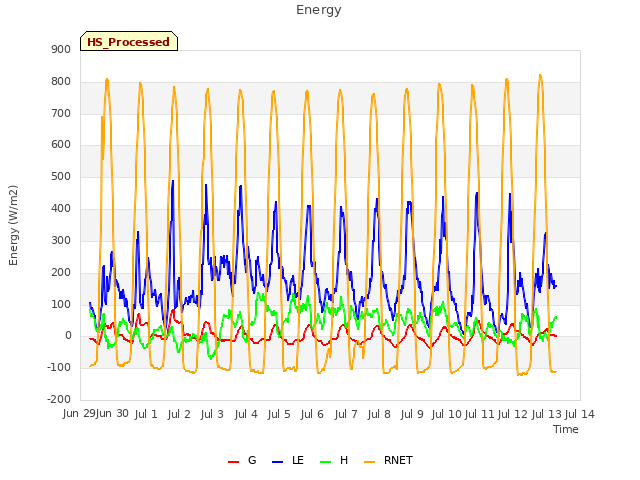Click the Energy (W/m2) y-axis label
The width and height of the screenshot is (640, 480).
coord(13,225)
